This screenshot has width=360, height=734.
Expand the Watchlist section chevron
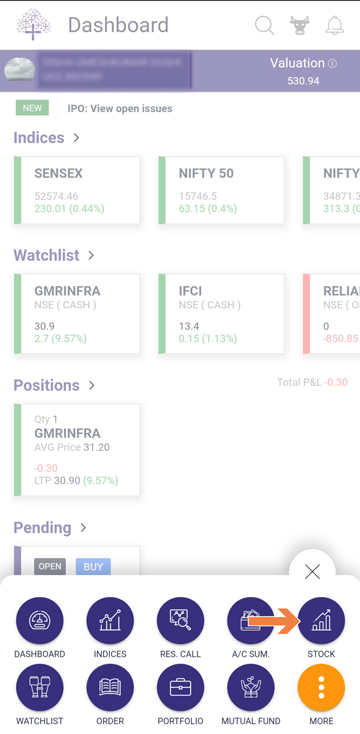tap(91, 255)
